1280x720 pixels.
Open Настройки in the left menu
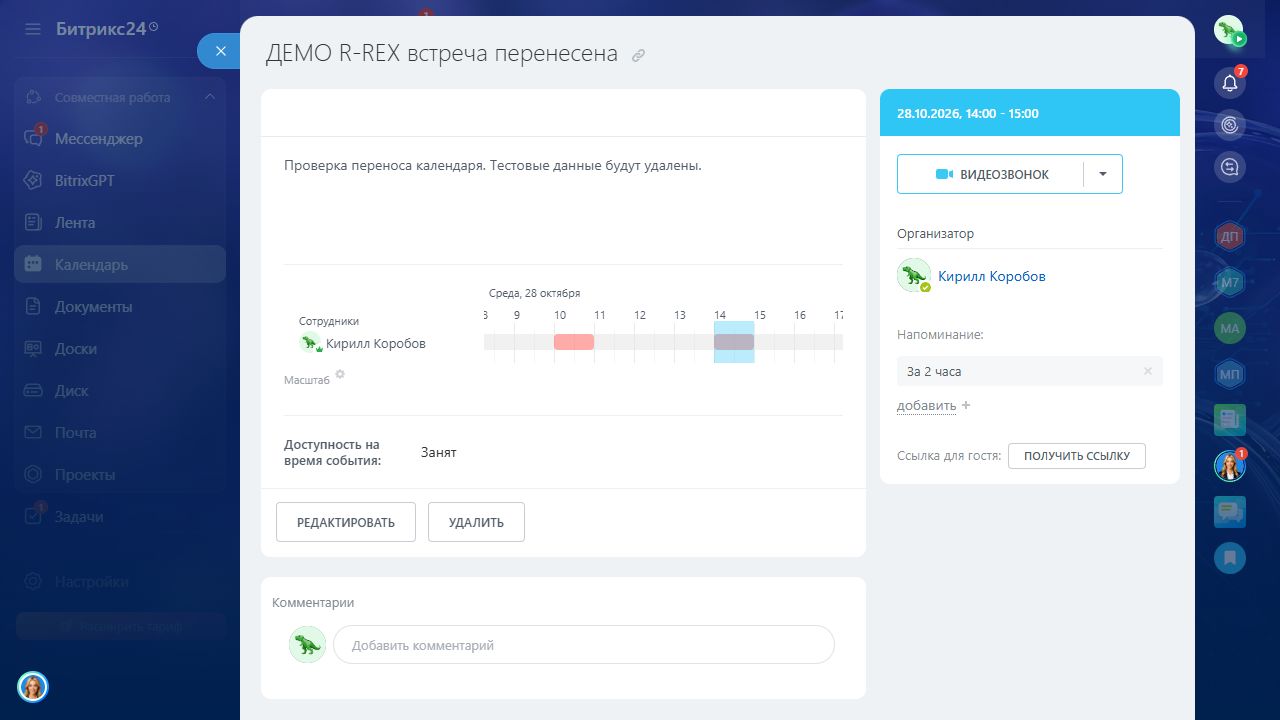[x=120, y=581]
